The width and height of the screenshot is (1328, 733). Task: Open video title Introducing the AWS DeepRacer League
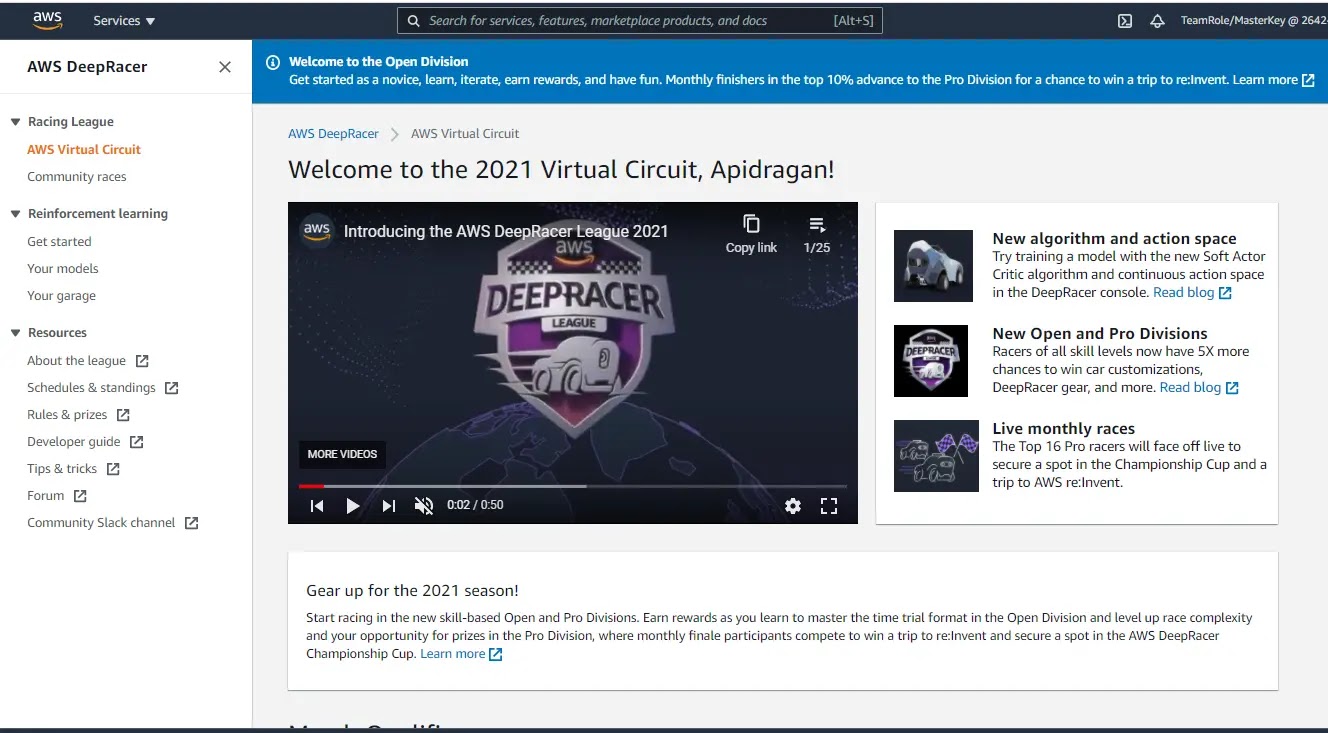[x=506, y=231]
